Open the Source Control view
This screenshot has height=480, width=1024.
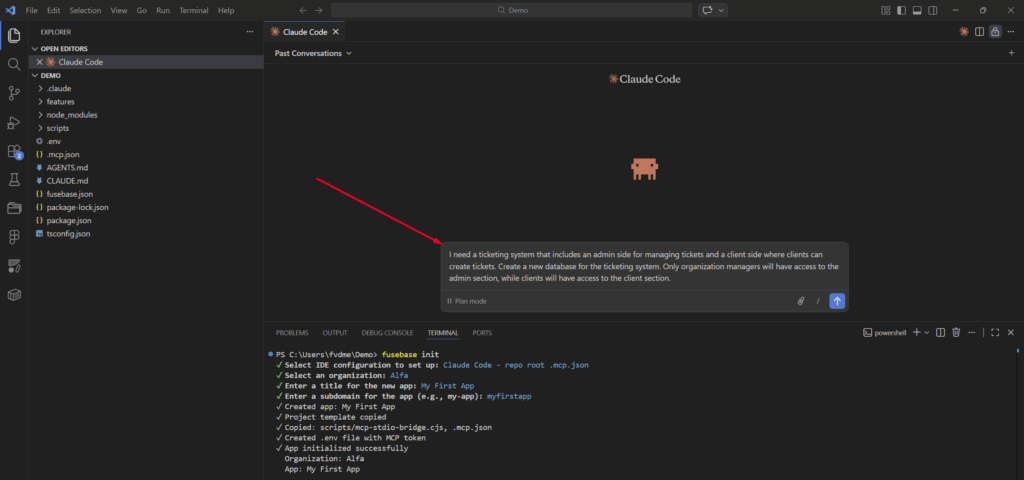(x=14, y=93)
